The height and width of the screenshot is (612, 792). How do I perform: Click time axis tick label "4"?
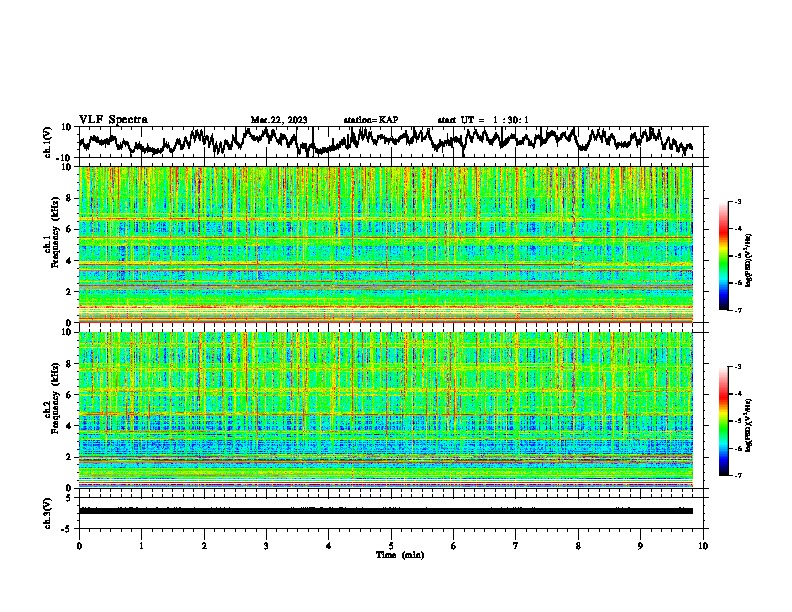pyautogui.click(x=329, y=546)
